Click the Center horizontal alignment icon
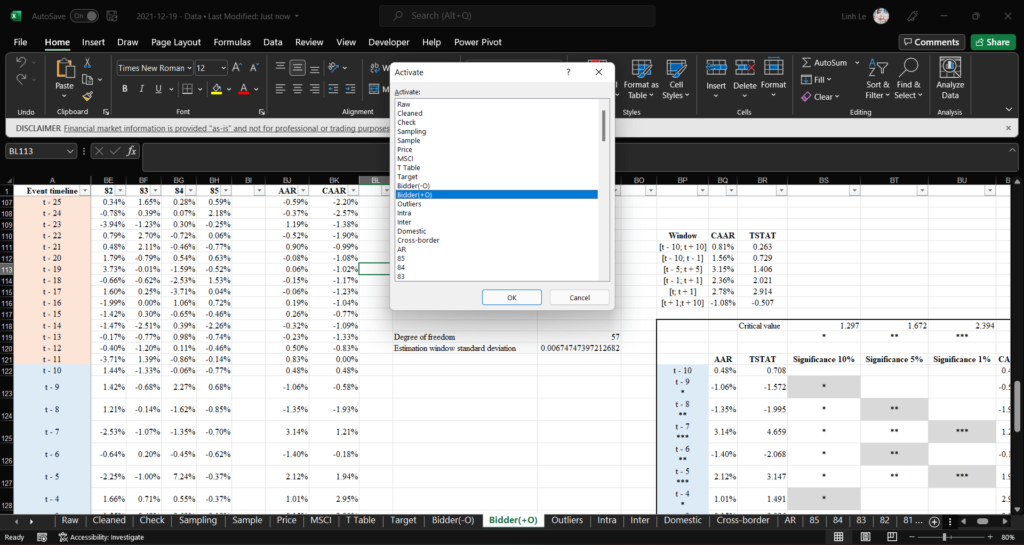Viewport: 1024px width, 545px height. pos(297,89)
